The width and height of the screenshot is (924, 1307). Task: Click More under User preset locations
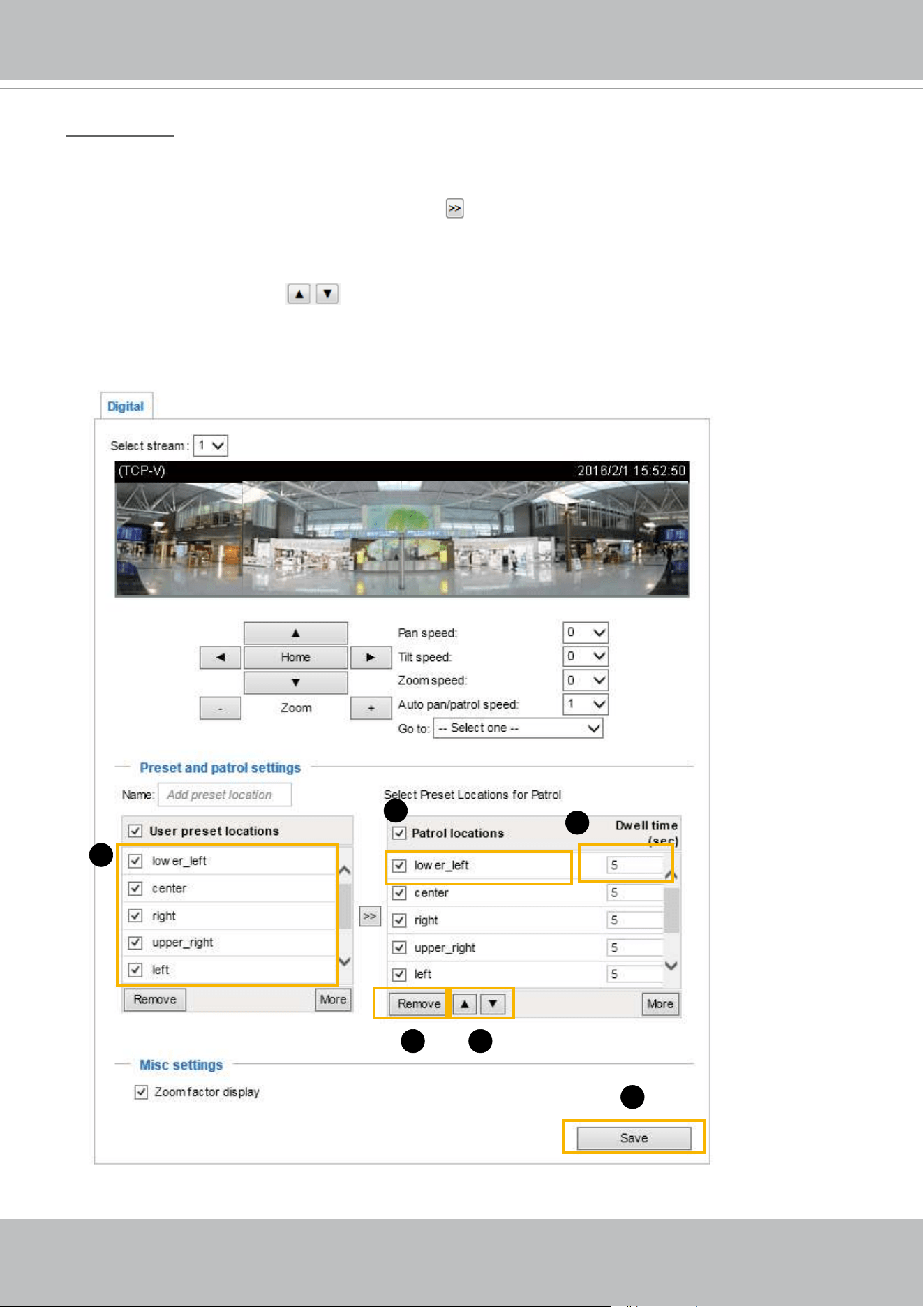333,1000
